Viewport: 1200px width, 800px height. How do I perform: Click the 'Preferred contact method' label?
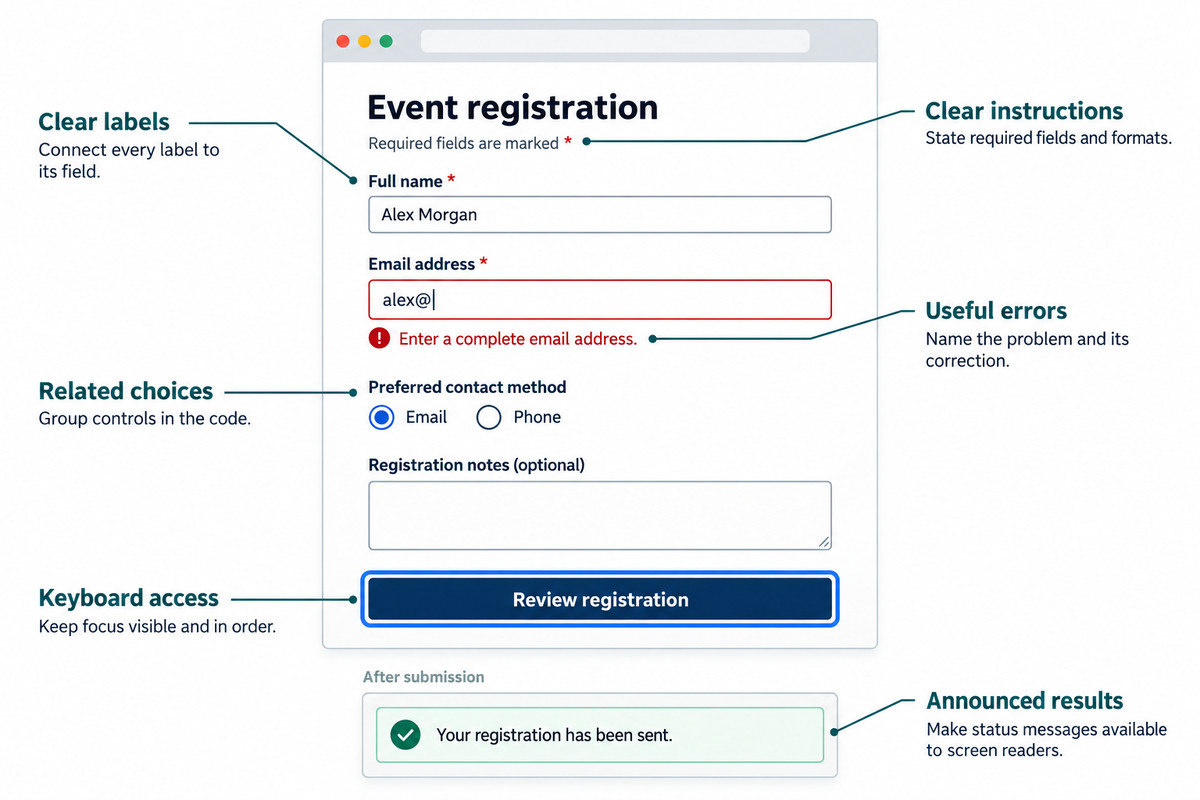[x=467, y=387]
